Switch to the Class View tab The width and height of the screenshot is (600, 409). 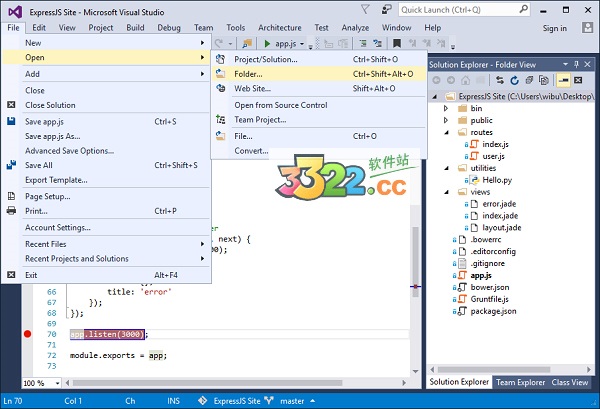(569, 382)
